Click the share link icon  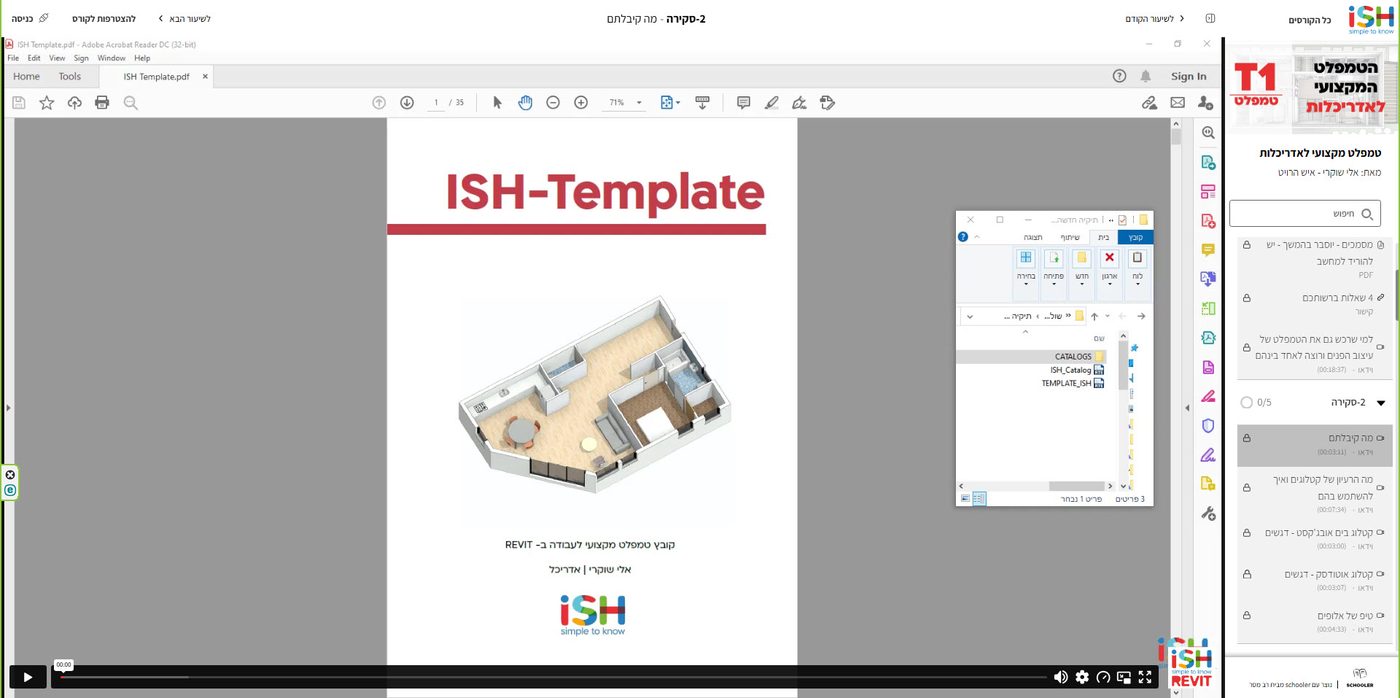(1149, 102)
